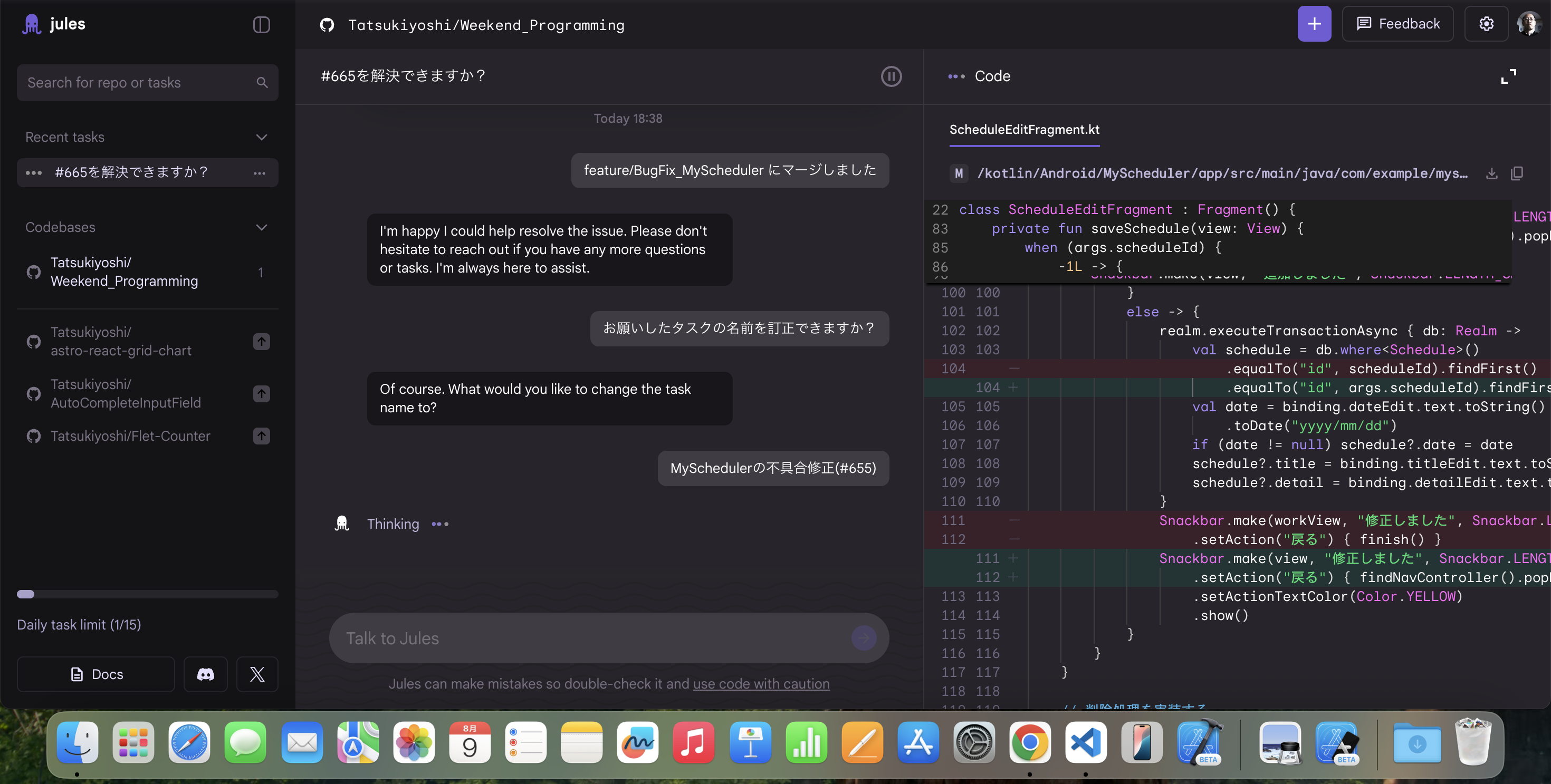Click message お願いしたタスクの名前を訂正できますか？
The width and height of the screenshot is (1551, 784).
[x=740, y=328]
